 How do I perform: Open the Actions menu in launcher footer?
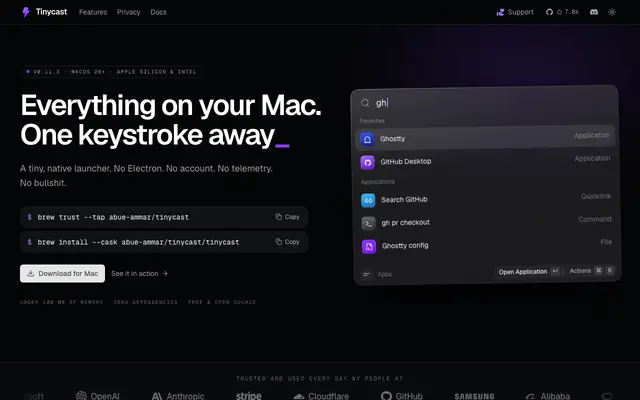pos(591,271)
